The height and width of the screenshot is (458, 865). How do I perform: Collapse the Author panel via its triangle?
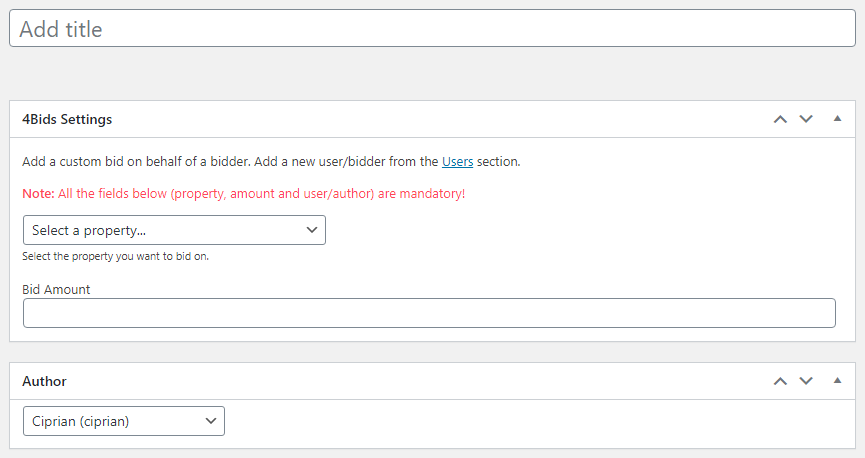point(837,381)
